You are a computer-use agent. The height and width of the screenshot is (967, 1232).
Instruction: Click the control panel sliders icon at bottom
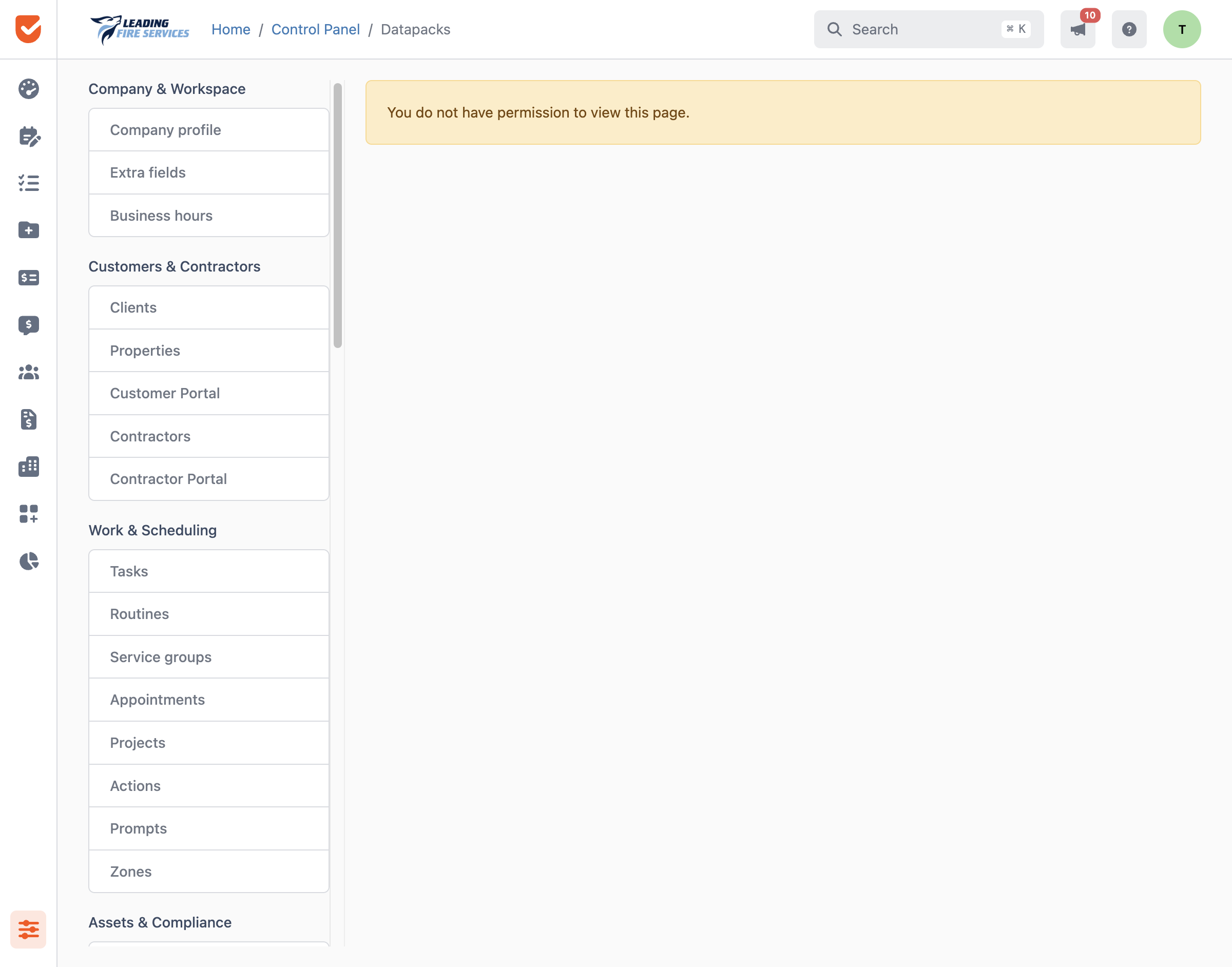coord(28,929)
